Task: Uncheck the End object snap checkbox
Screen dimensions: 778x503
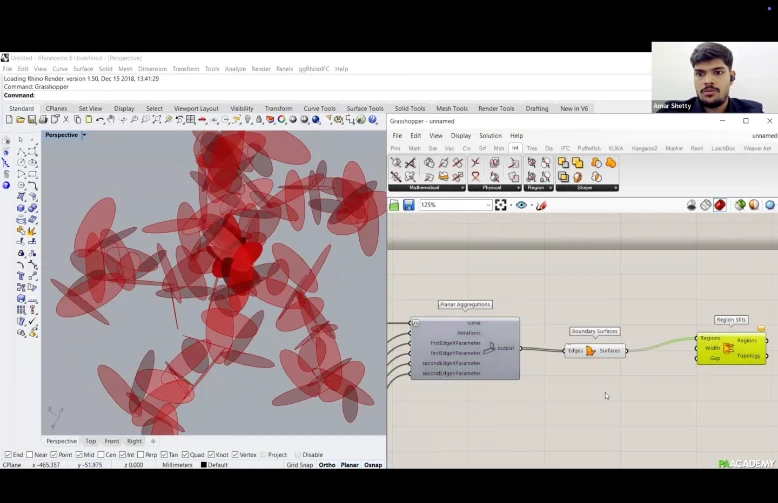Action: (8, 455)
